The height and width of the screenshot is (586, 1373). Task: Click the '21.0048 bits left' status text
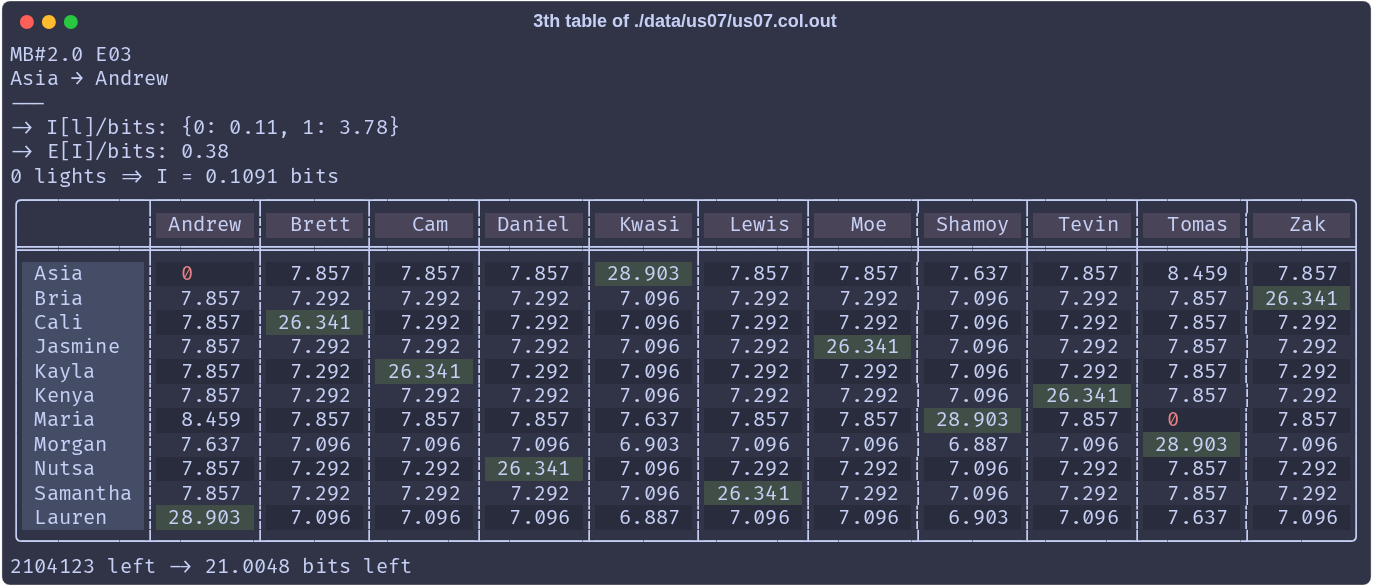(308, 567)
